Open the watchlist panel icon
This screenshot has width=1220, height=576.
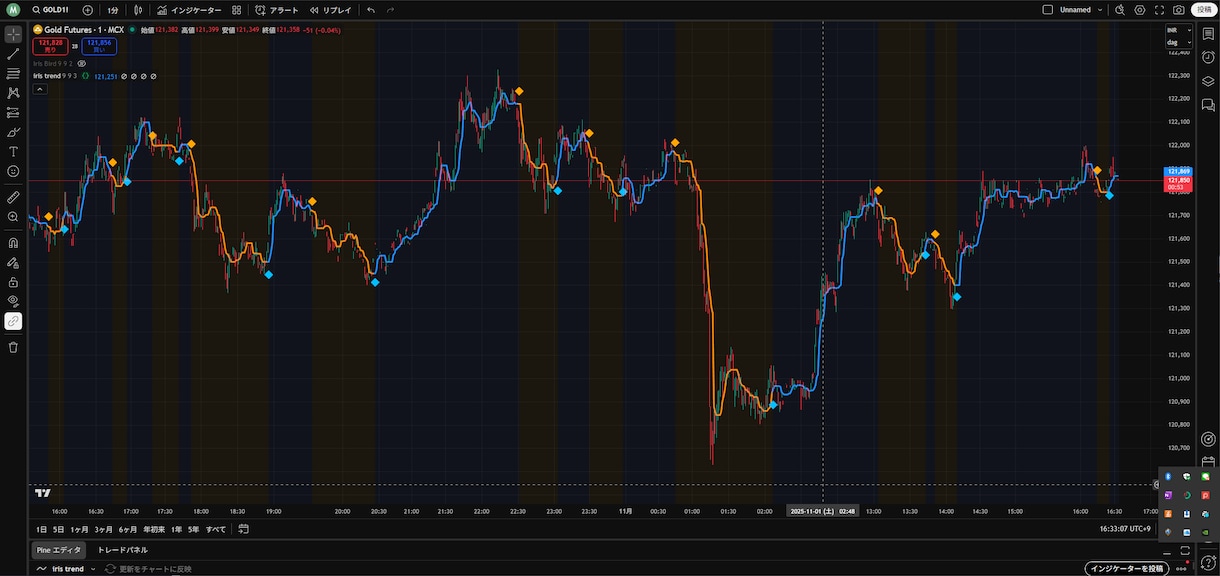1208,34
